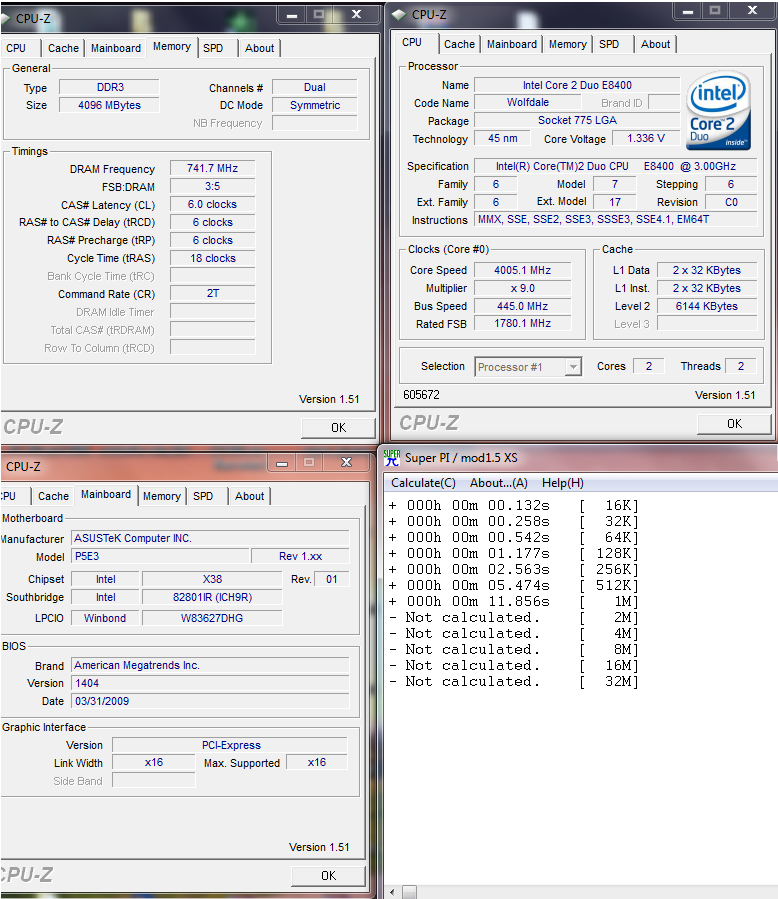
Task: Open the Cache tab in Memory CPU-Z window
Action: point(63,48)
